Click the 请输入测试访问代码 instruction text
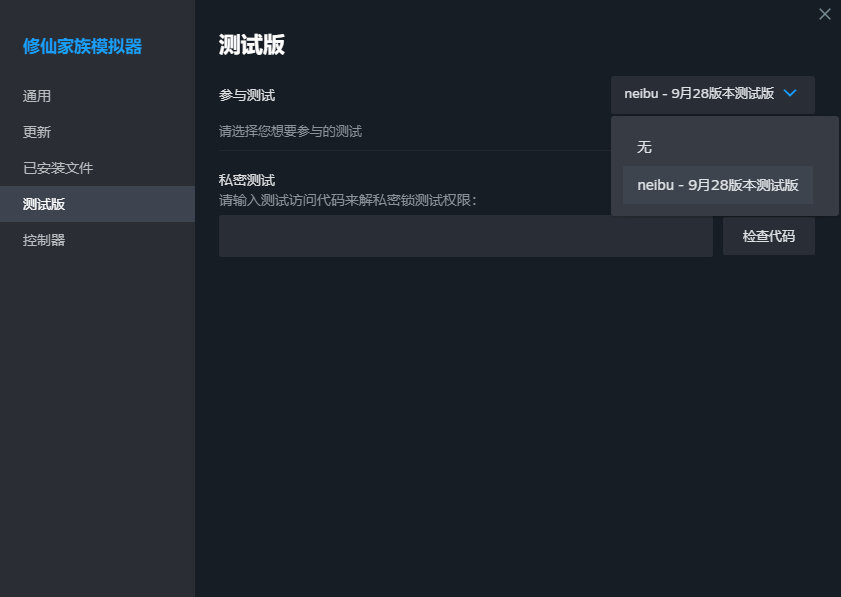This screenshot has width=841, height=597. pos(348,200)
